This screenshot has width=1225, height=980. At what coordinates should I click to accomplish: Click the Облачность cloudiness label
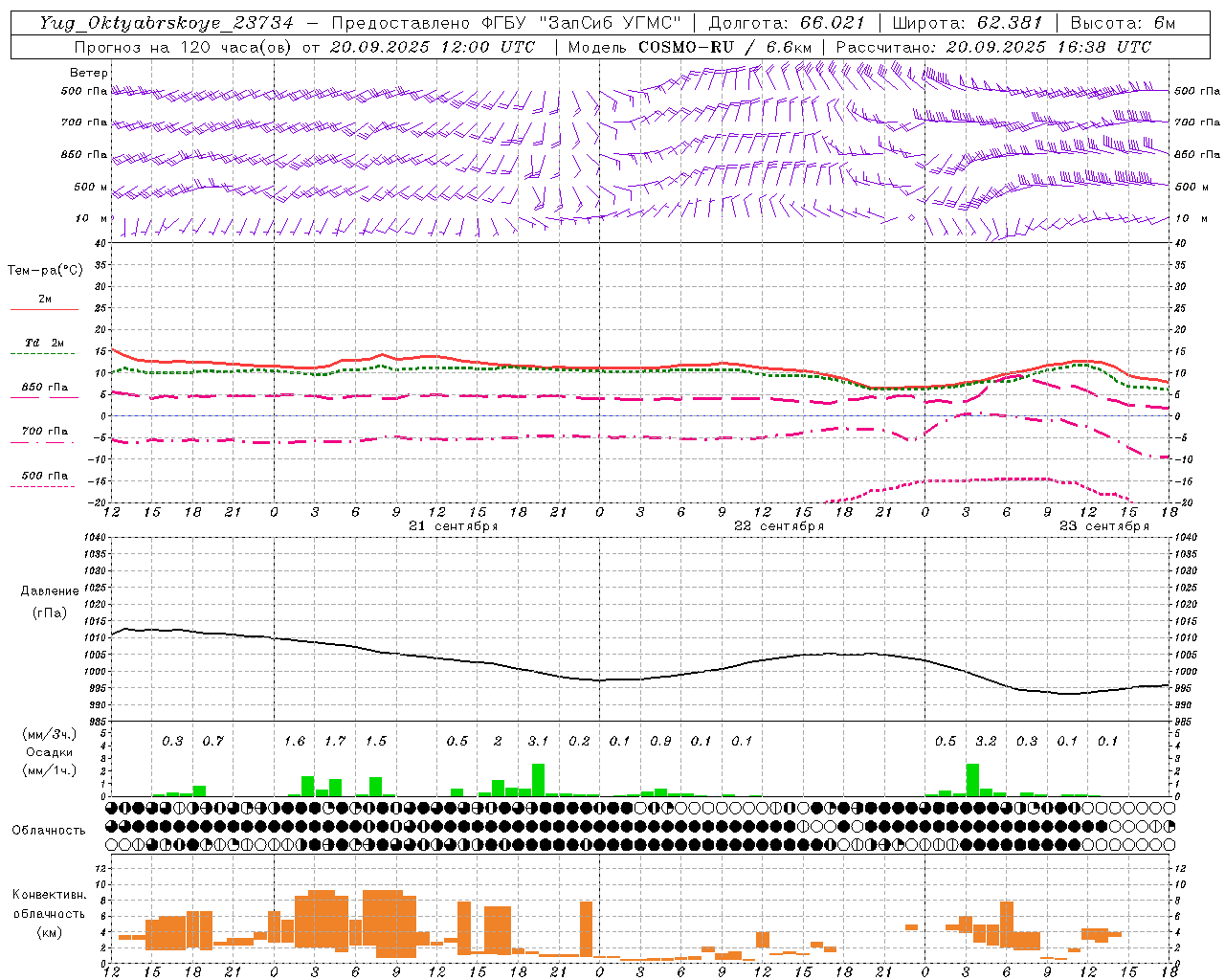point(49,830)
